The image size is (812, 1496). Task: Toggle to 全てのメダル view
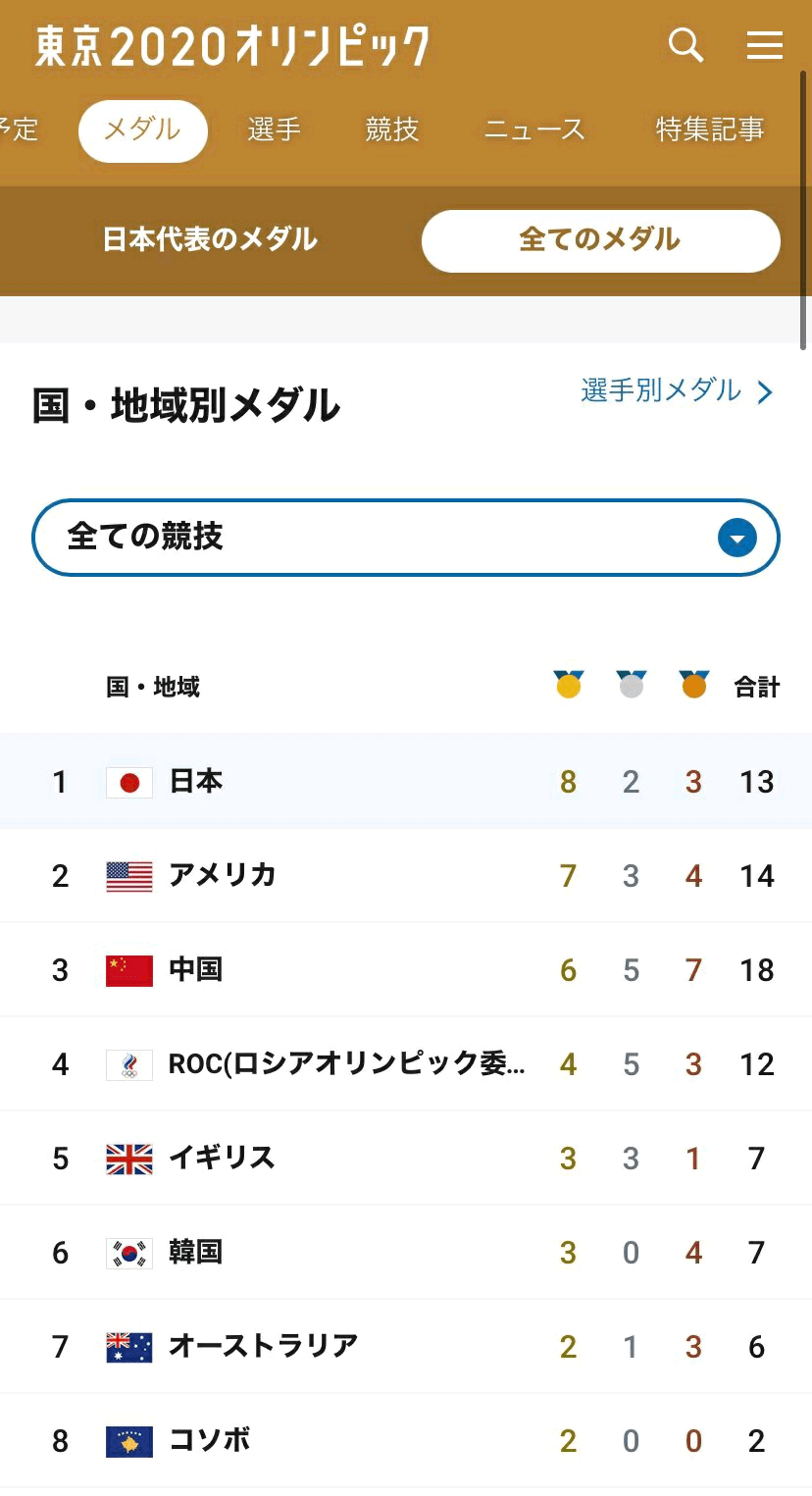tap(600, 240)
